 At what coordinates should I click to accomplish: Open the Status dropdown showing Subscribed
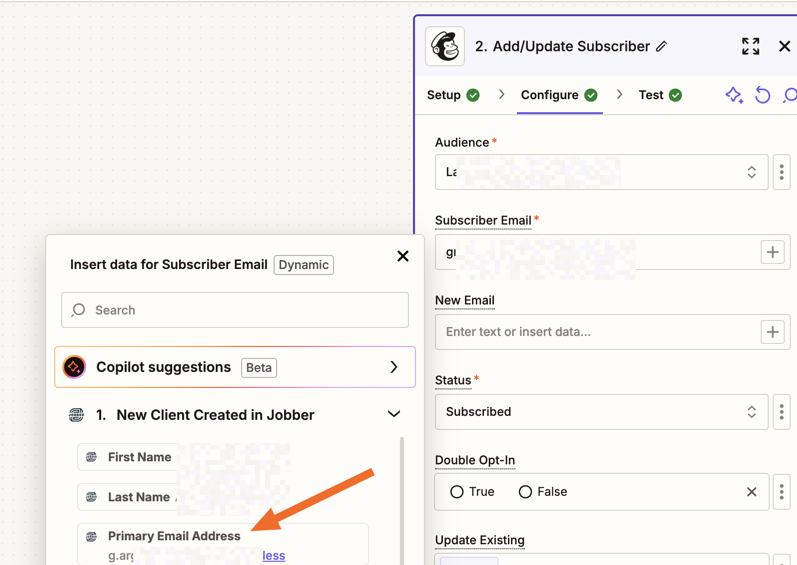[x=601, y=412]
